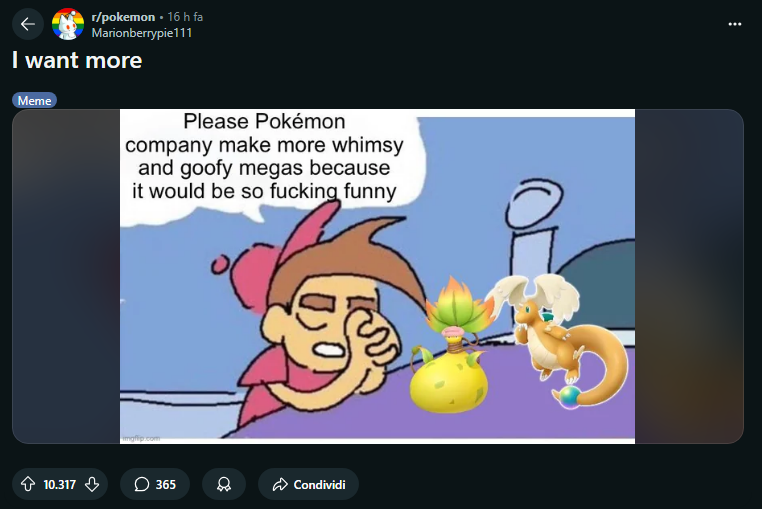The height and width of the screenshot is (509, 762).
Task: Upvote the post
Action: 28,484
